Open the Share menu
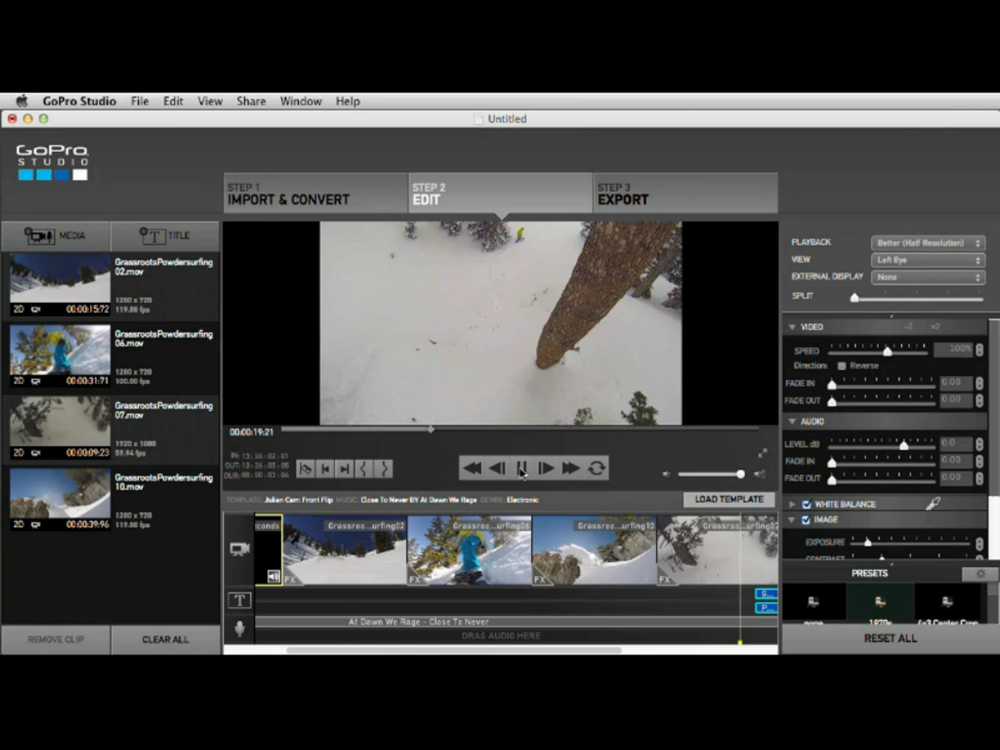This screenshot has width=1000, height=750. (251, 101)
